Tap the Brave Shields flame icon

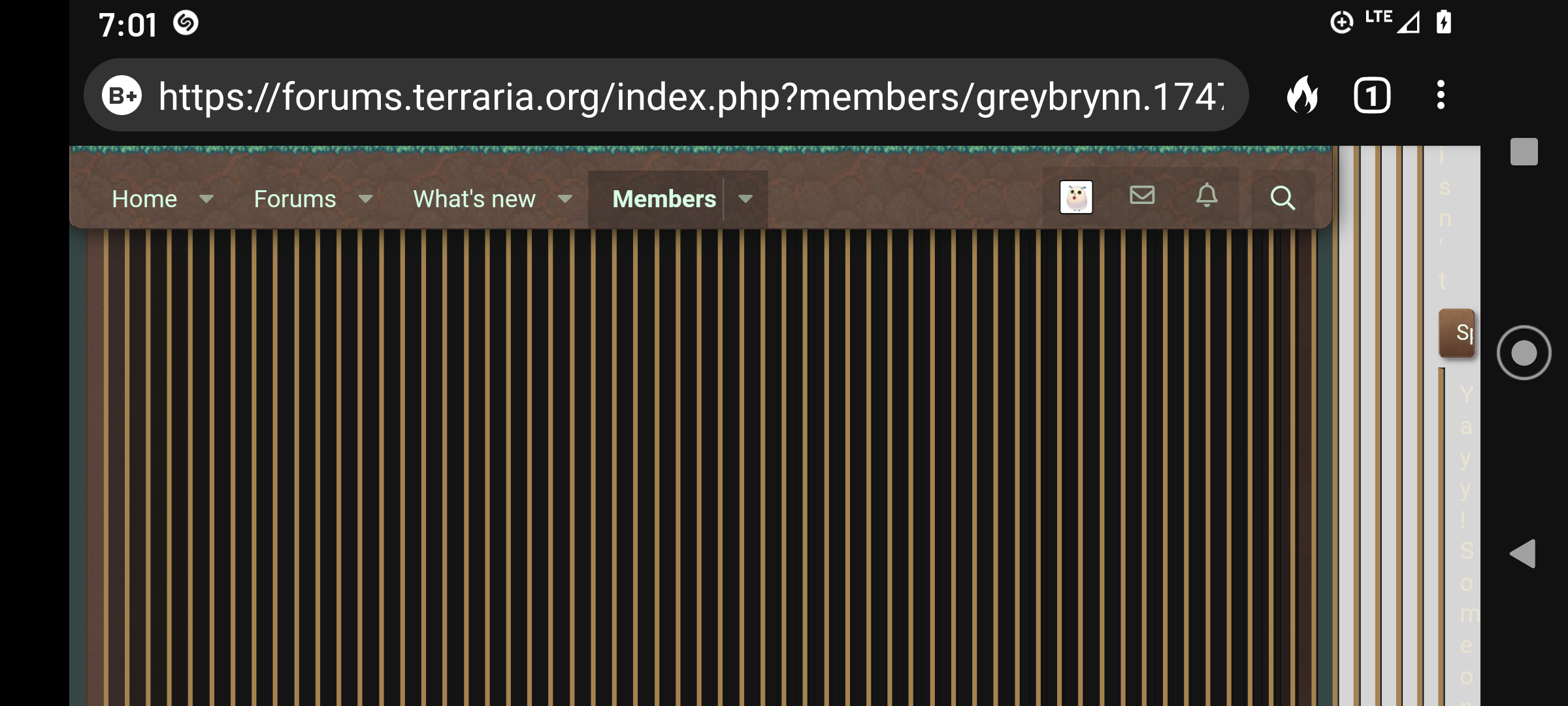[x=1302, y=95]
